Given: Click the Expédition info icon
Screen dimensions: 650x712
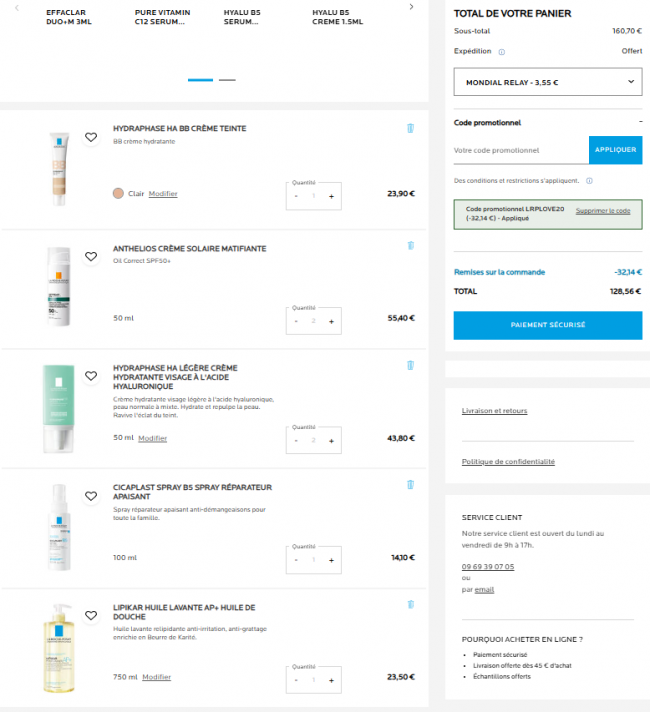Looking at the screenshot, I should (501, 52).
